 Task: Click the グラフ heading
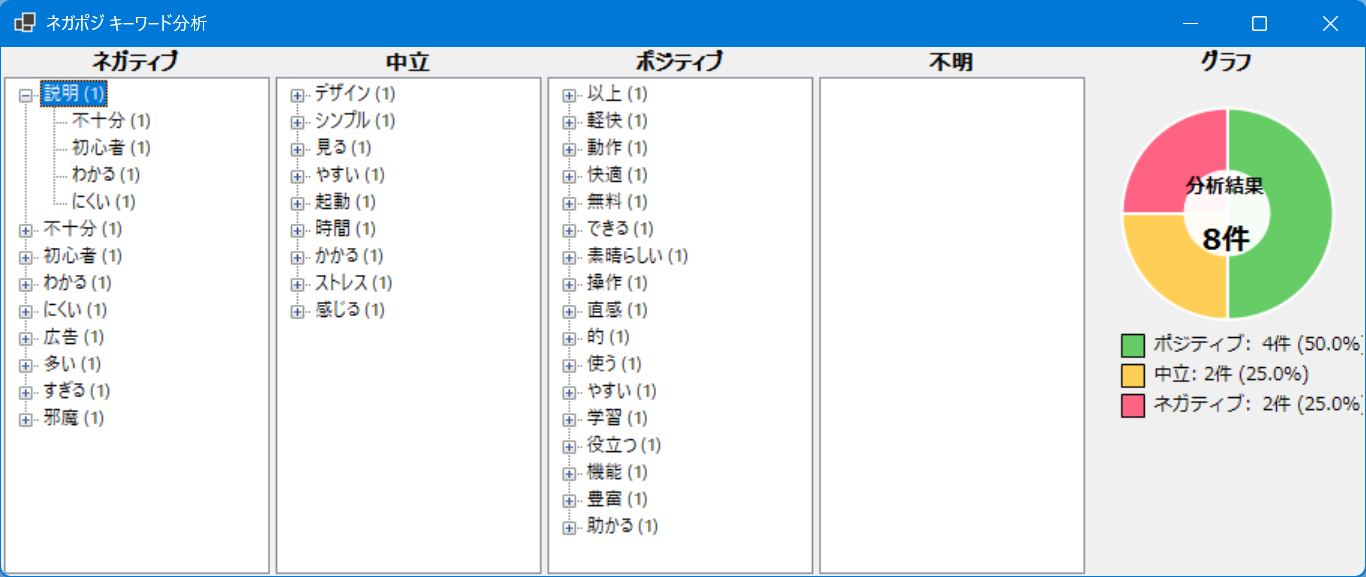pyautogui.click(x=1226, y=62)
